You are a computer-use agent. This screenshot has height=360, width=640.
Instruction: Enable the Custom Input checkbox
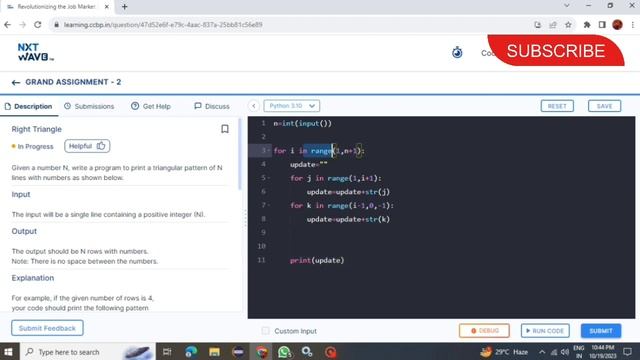click(265, 331)
